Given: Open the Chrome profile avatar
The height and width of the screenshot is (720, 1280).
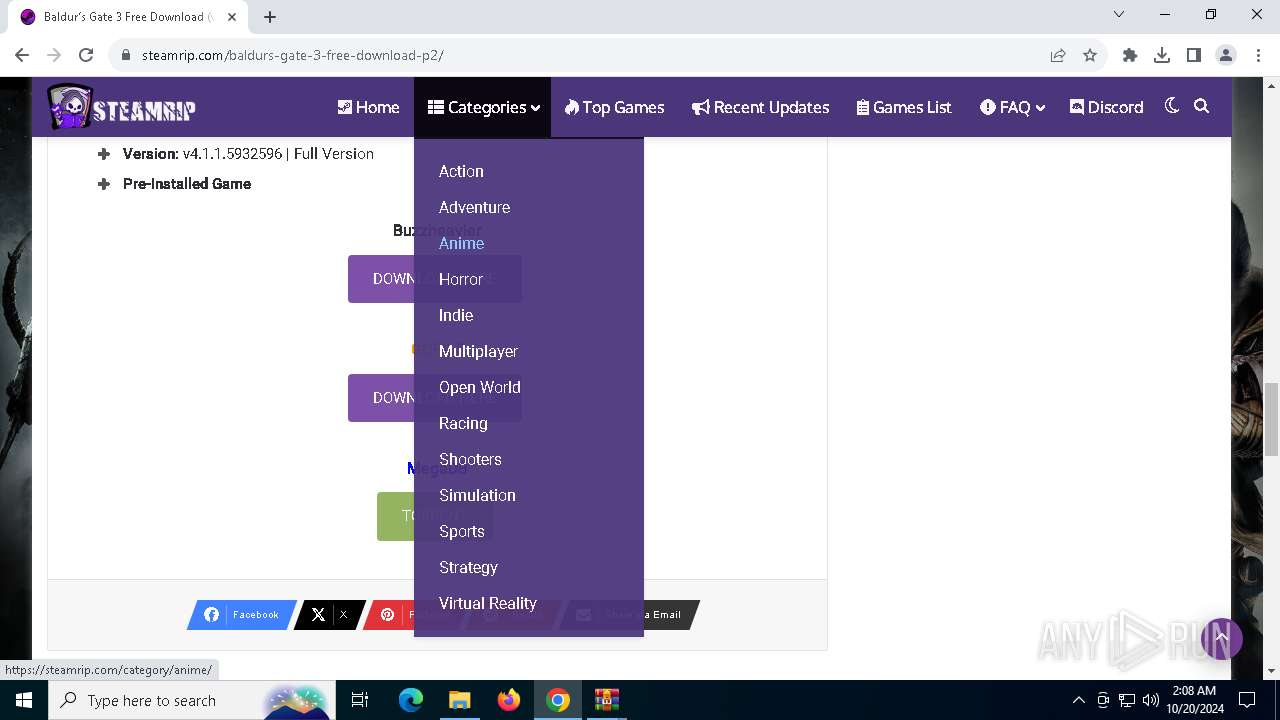Looking at the screenshot, I should pyautogui.click(x=1226, y=55).
